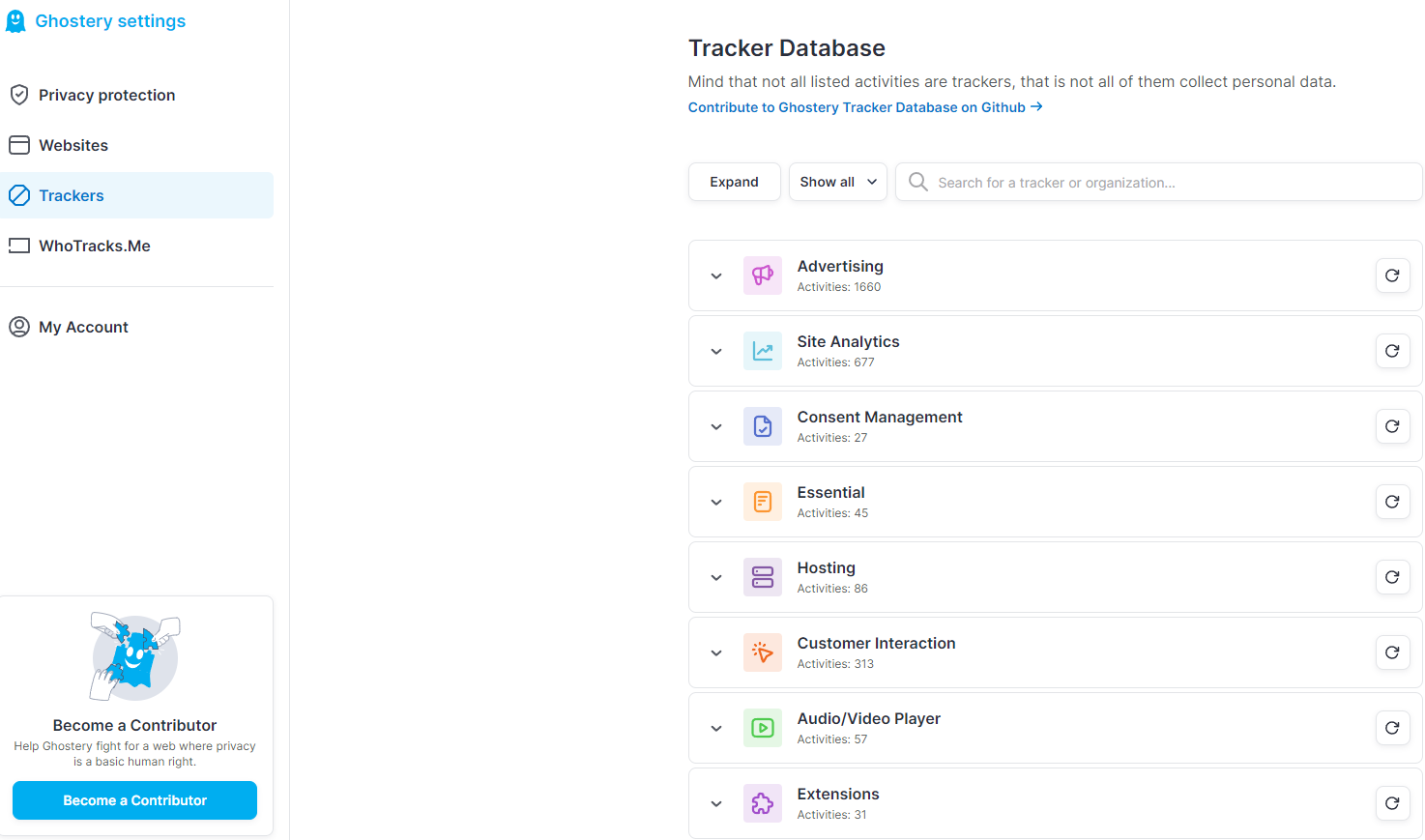Image resolution: width=1425 pixels, height=840 pixels.
Task: Click the Audio/Video Player play icon
Action: (x=763, y=728)
